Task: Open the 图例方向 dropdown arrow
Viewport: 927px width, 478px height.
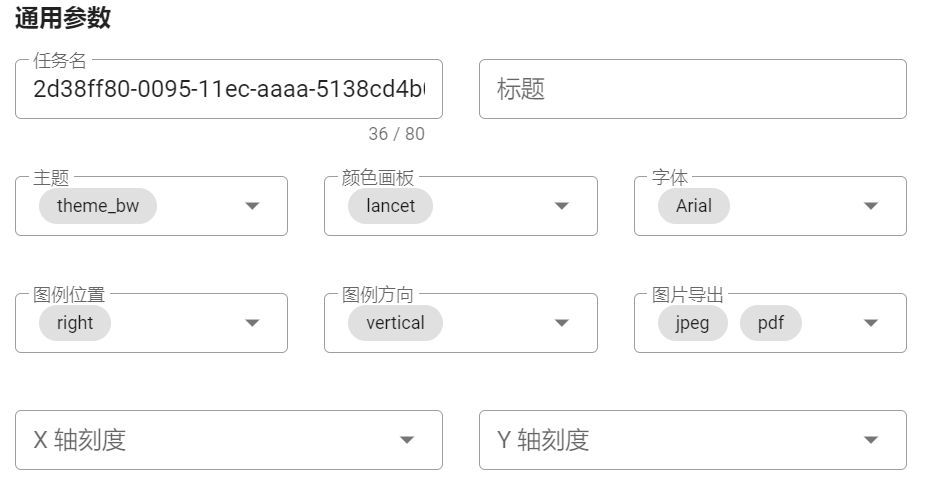Action: coord(562,323)
